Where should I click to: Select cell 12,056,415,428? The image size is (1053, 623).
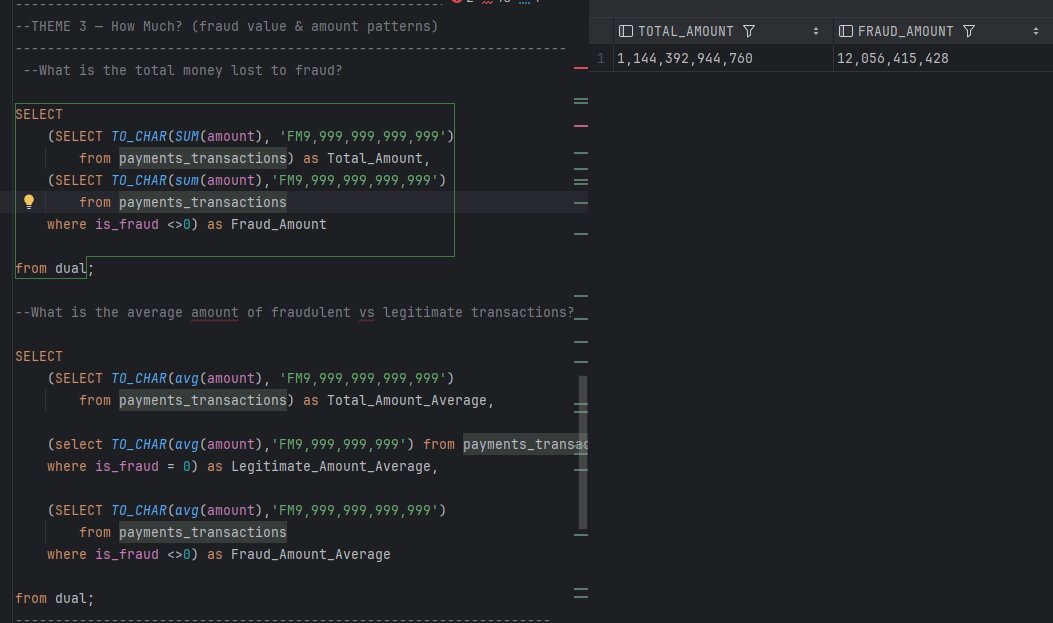(x=943, y=58)
